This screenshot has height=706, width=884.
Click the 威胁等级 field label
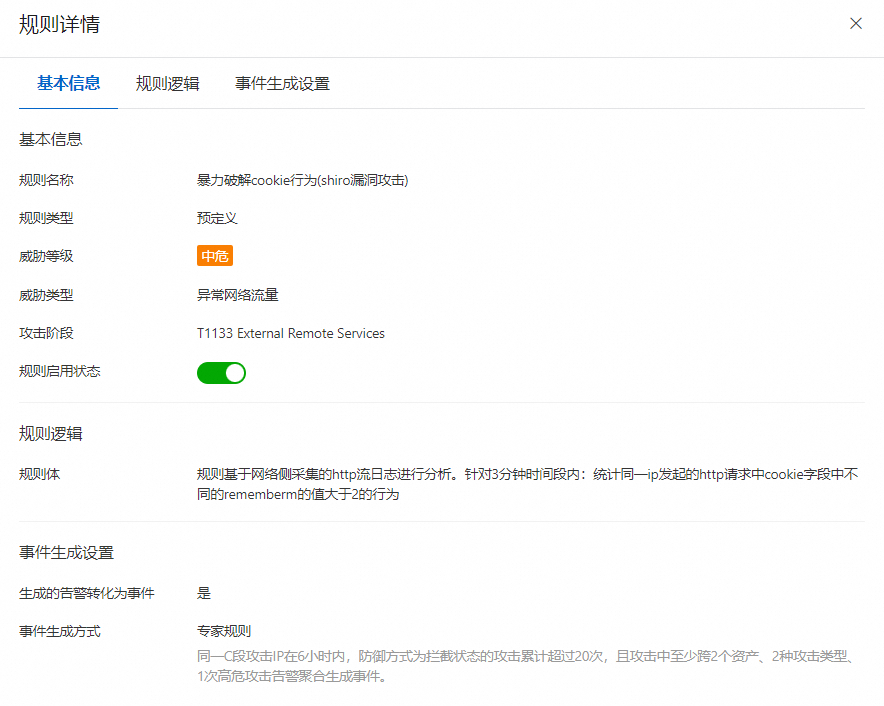click(46, 257)
